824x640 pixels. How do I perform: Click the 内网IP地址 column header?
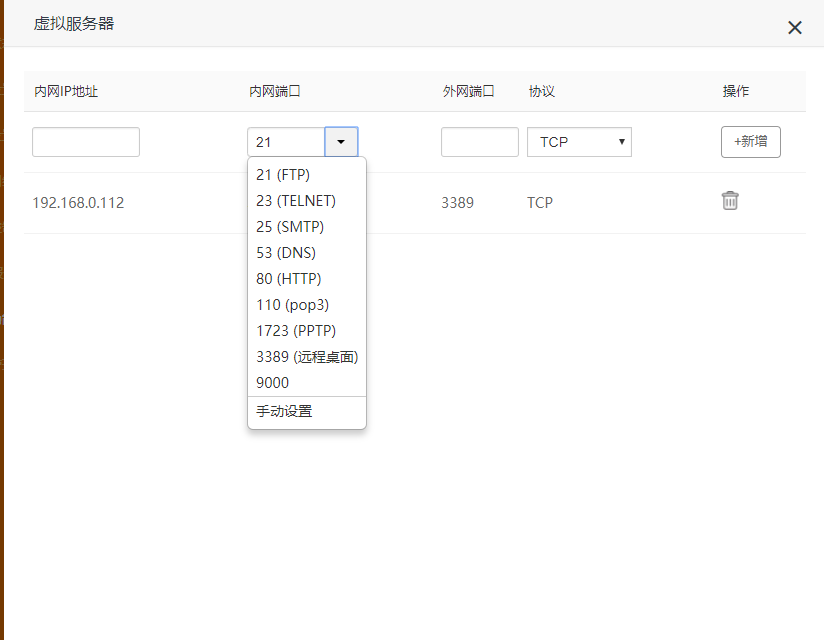66,91
